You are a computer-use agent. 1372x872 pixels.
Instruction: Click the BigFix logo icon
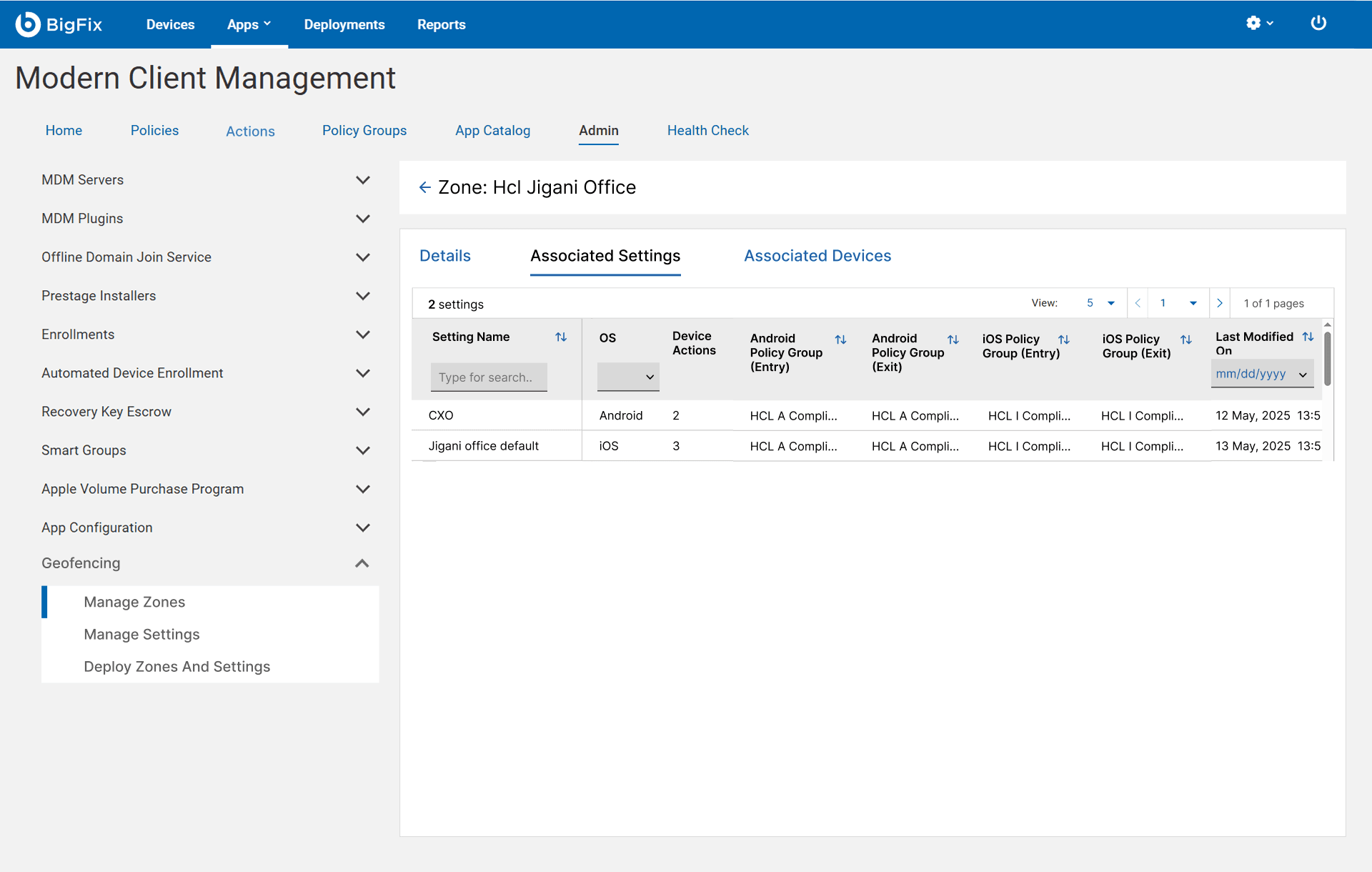28,24
